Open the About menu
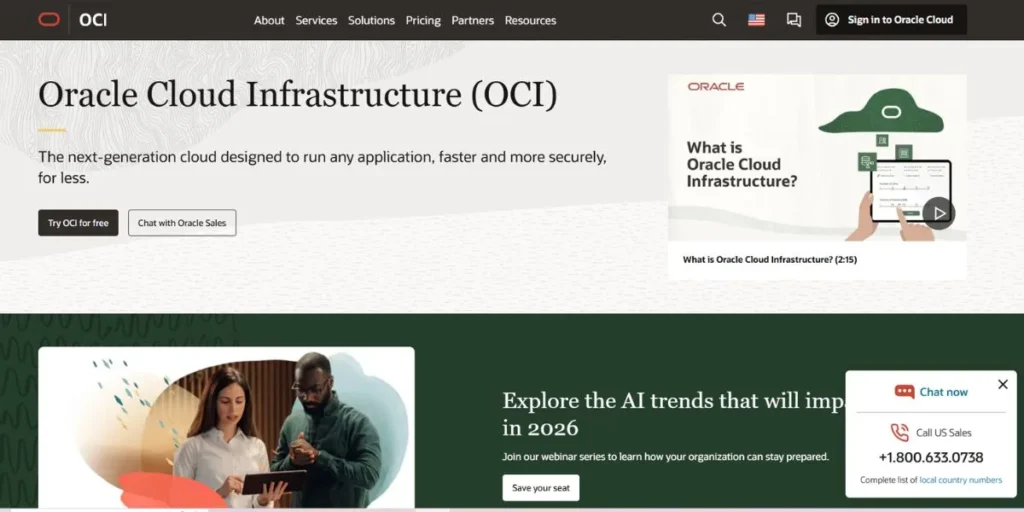 pos(269,20)
